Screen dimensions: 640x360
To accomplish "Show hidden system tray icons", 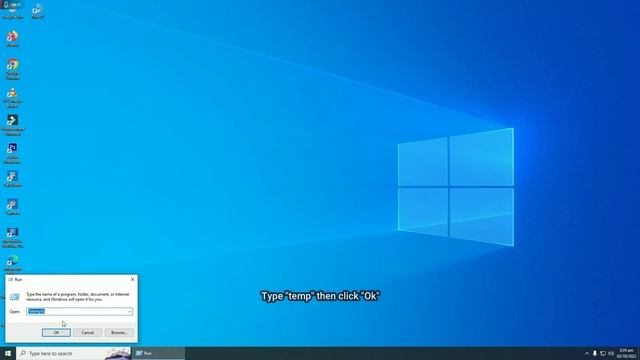I will (x=587, y=353).
